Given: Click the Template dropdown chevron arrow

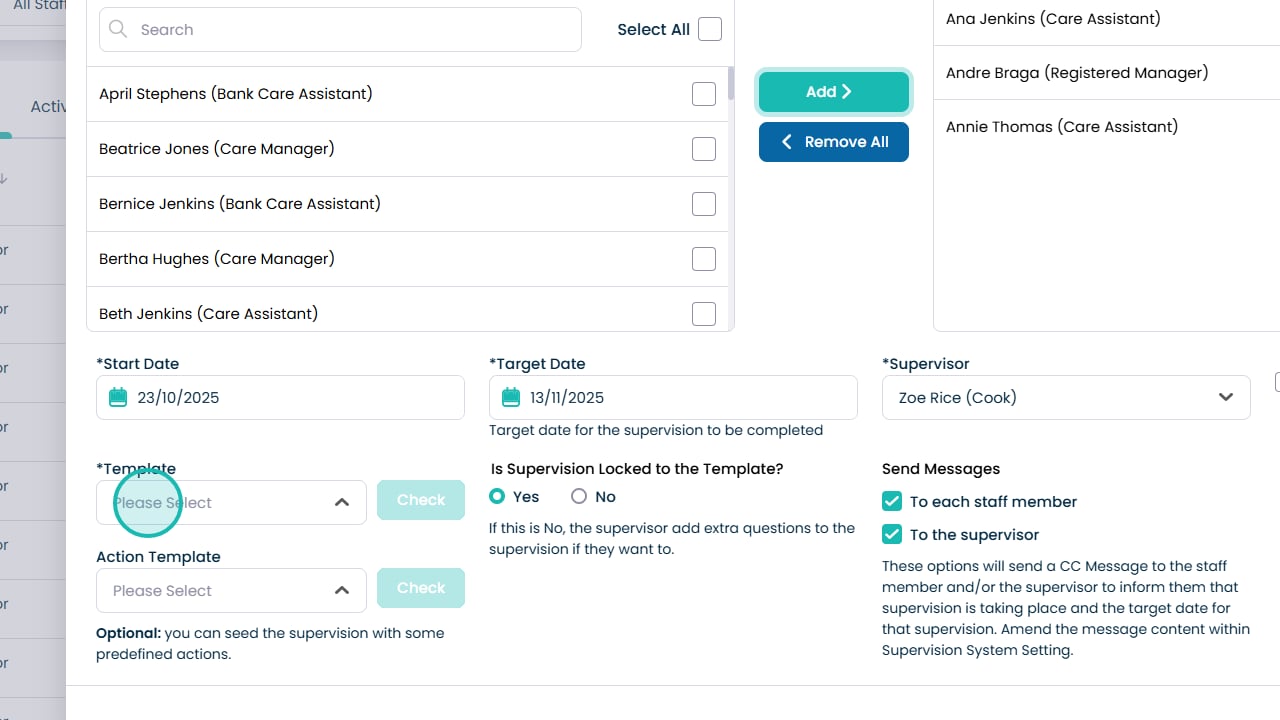Looking at the screenshot, I should coord(342,502).
